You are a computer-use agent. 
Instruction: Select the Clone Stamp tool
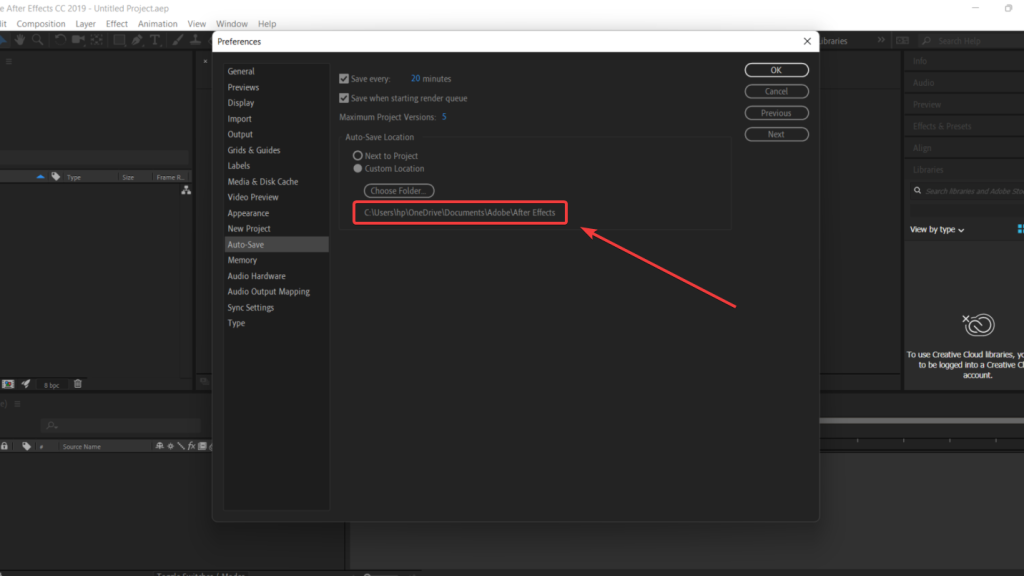[196, 40]
